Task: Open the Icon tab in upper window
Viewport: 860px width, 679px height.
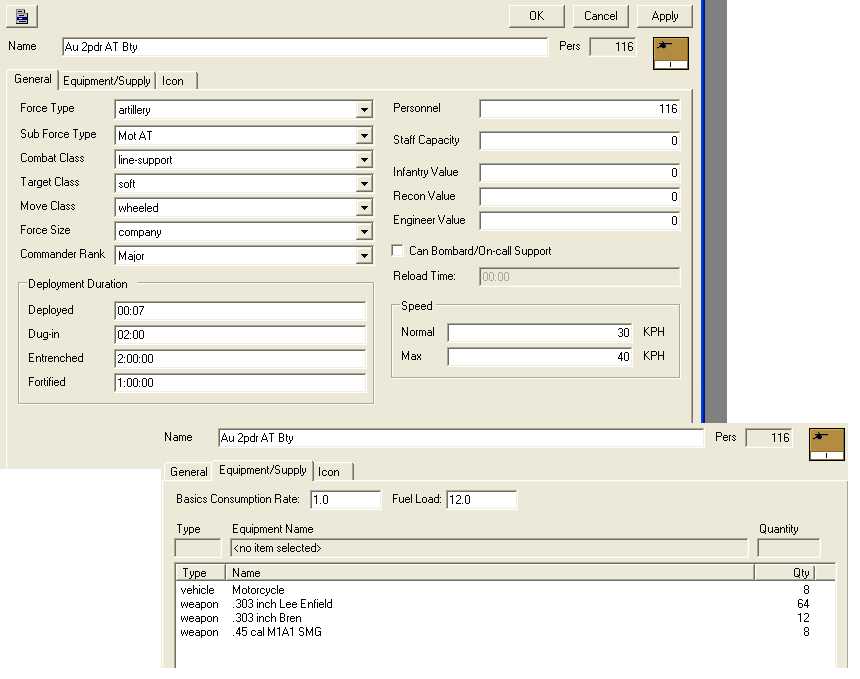Action: (x=174, y=81)
